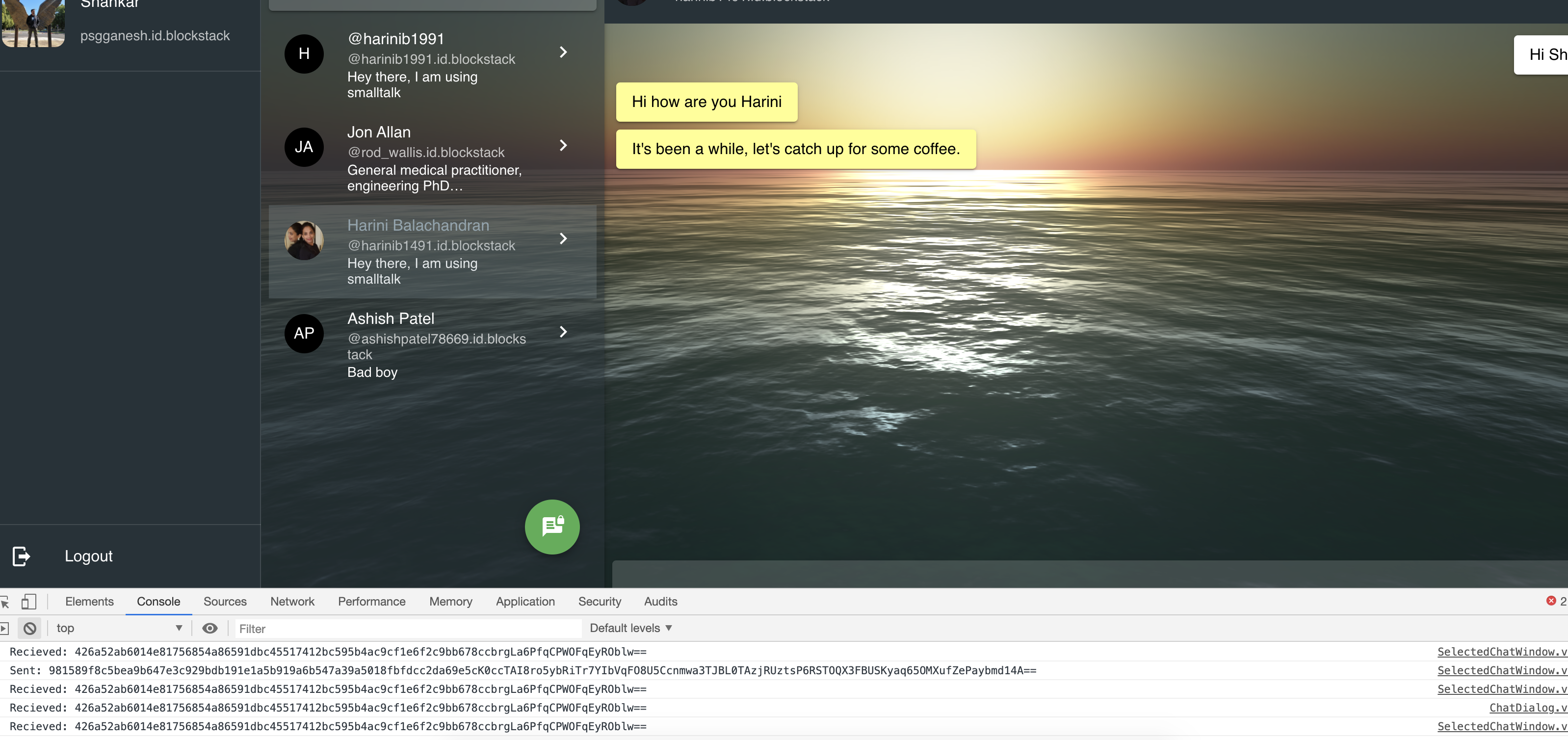Toggle the device toolbar icon
Image resolution: width=1568 pixels, height=740 pixels.
[x=28, y=601]
